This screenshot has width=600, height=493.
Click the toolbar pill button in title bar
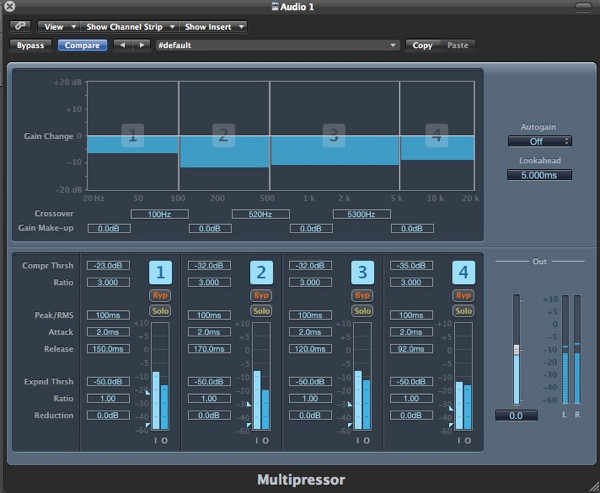point(583,7)
